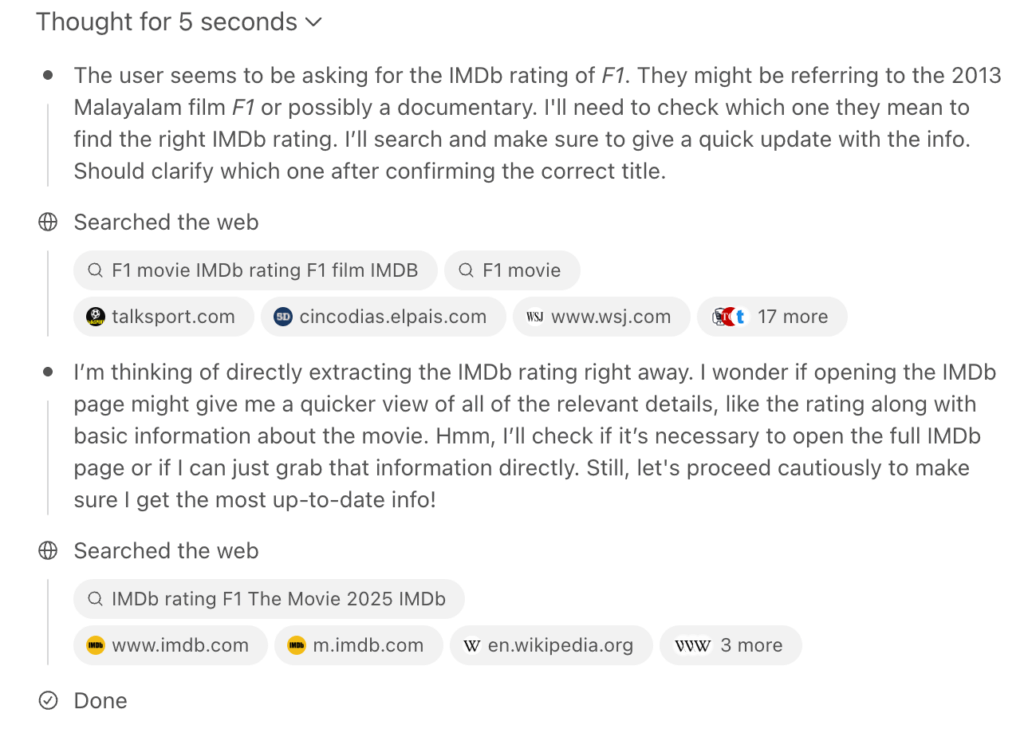1024x729 pixels.
Task: Click the Wikipedia W favicon icon
Action: pyautogui.click(x=472, y=645)
